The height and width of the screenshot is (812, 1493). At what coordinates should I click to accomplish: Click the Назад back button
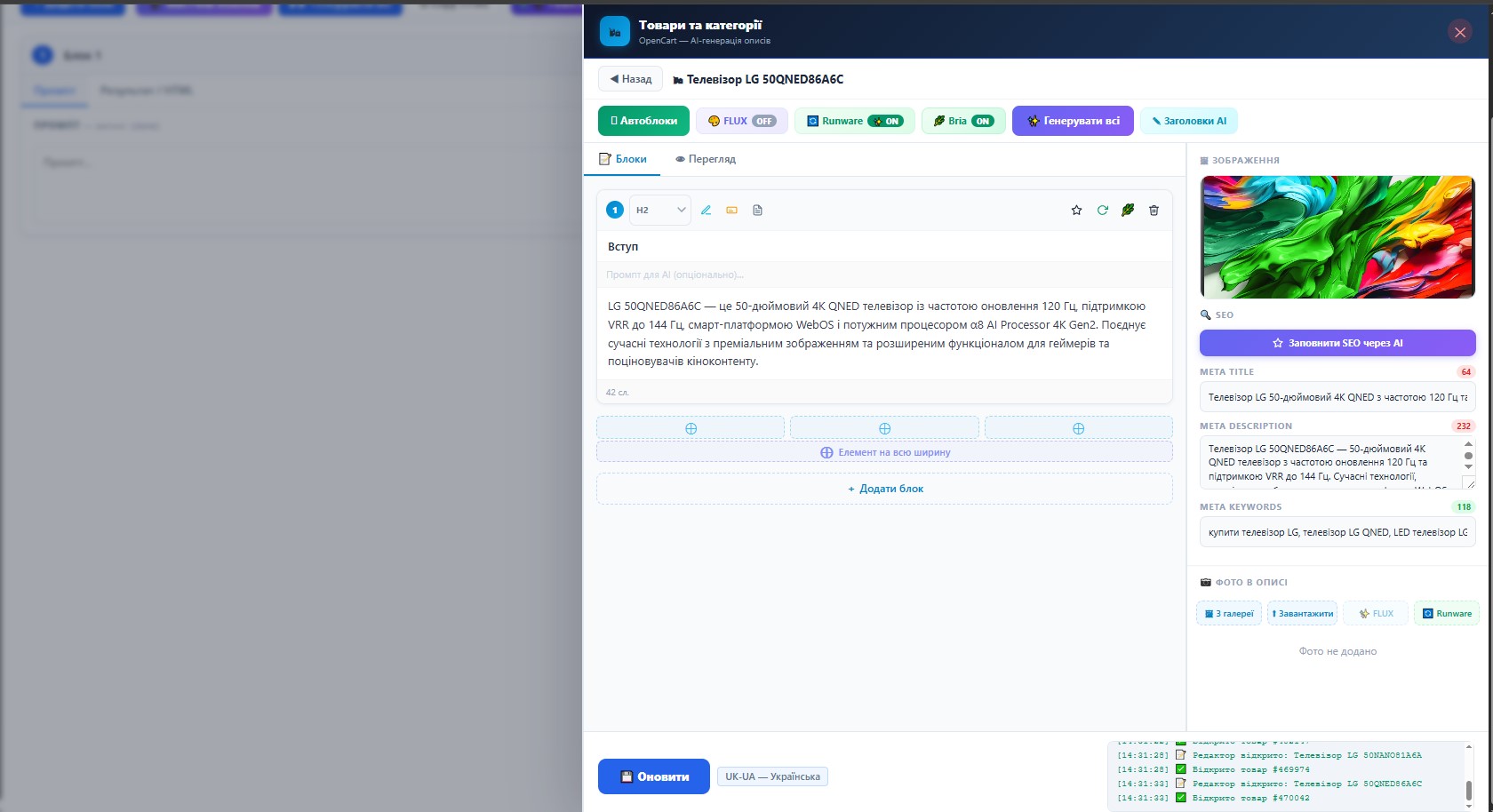click(630, 79)
